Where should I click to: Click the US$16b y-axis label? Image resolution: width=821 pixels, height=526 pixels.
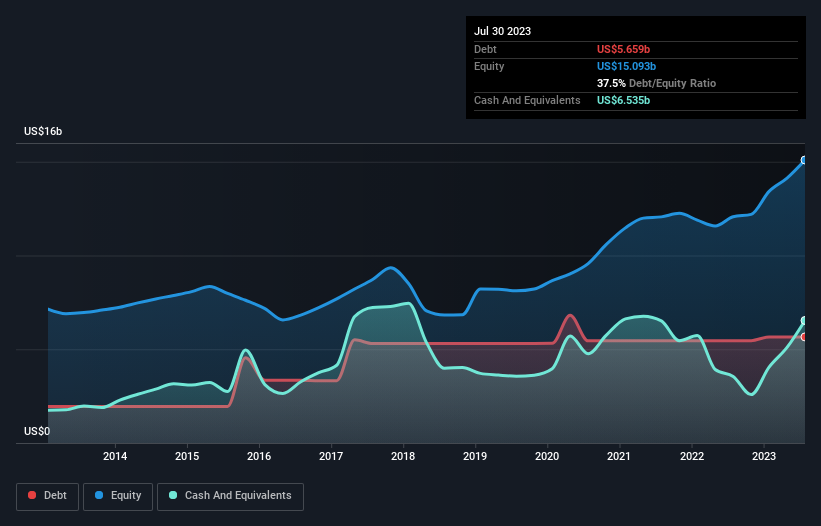43,131
